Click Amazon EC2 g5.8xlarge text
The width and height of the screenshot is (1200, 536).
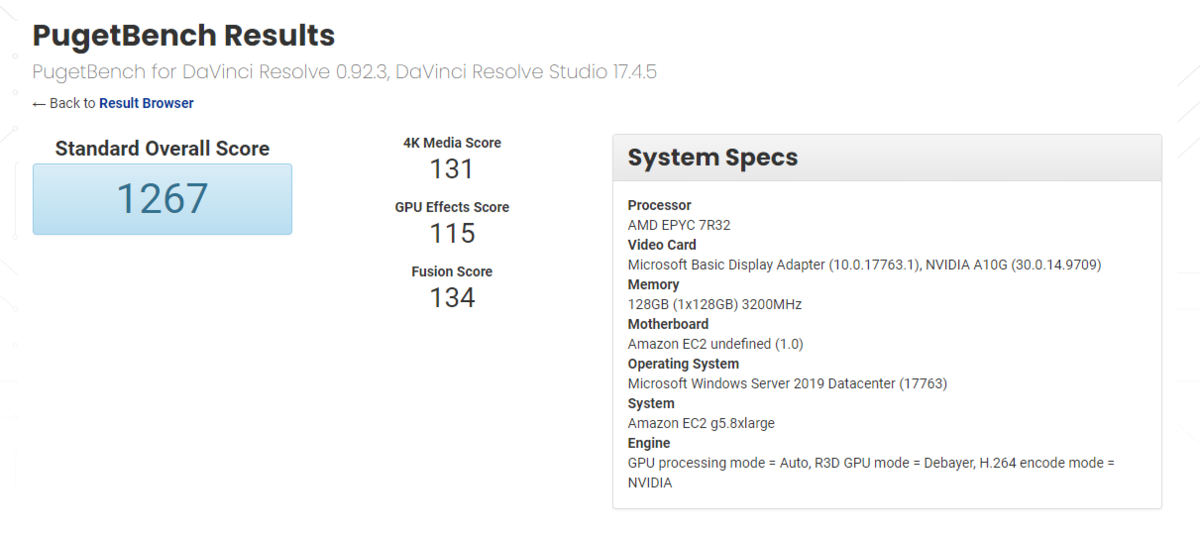[x=701, y=423]
